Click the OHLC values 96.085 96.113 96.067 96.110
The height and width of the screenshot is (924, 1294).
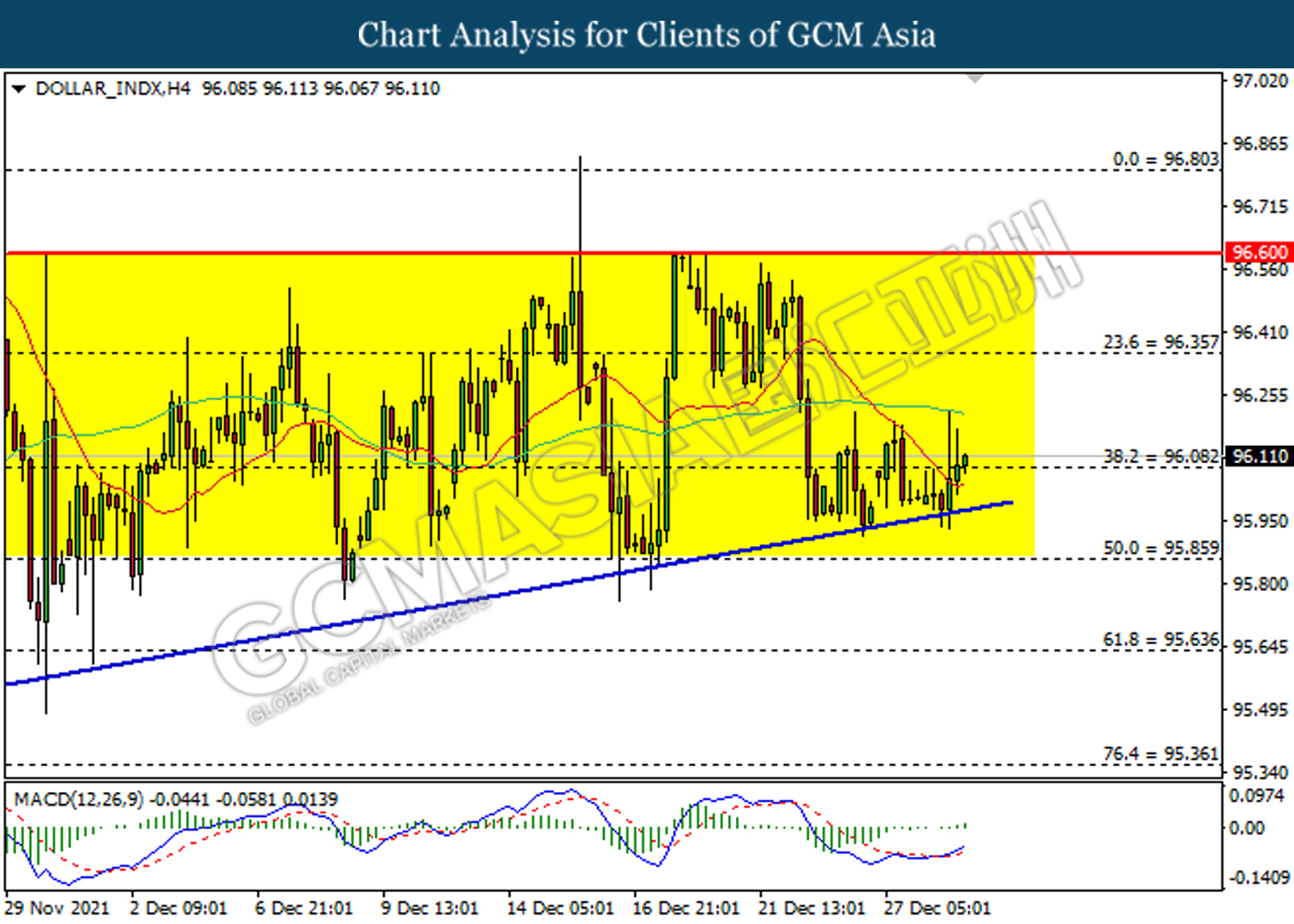321,89
